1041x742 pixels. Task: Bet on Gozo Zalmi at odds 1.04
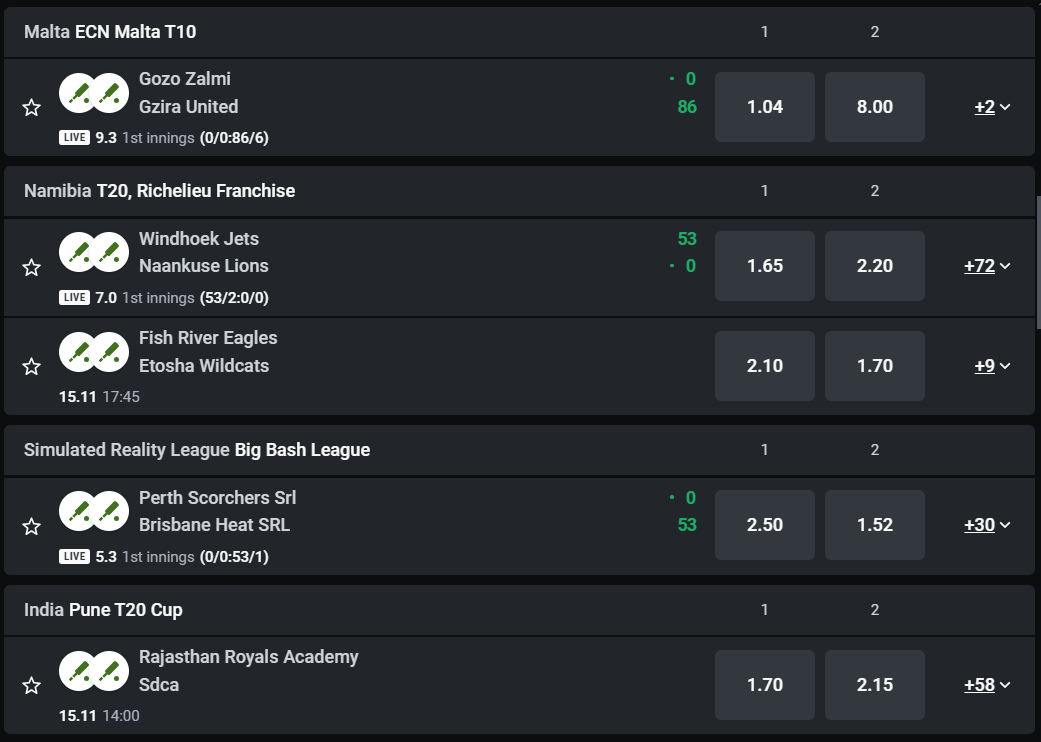pos(765,107)
